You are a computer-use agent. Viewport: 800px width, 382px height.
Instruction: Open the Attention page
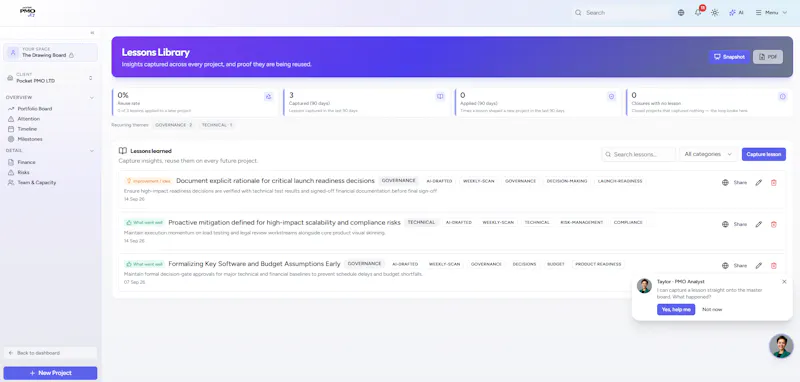point(29,119)
